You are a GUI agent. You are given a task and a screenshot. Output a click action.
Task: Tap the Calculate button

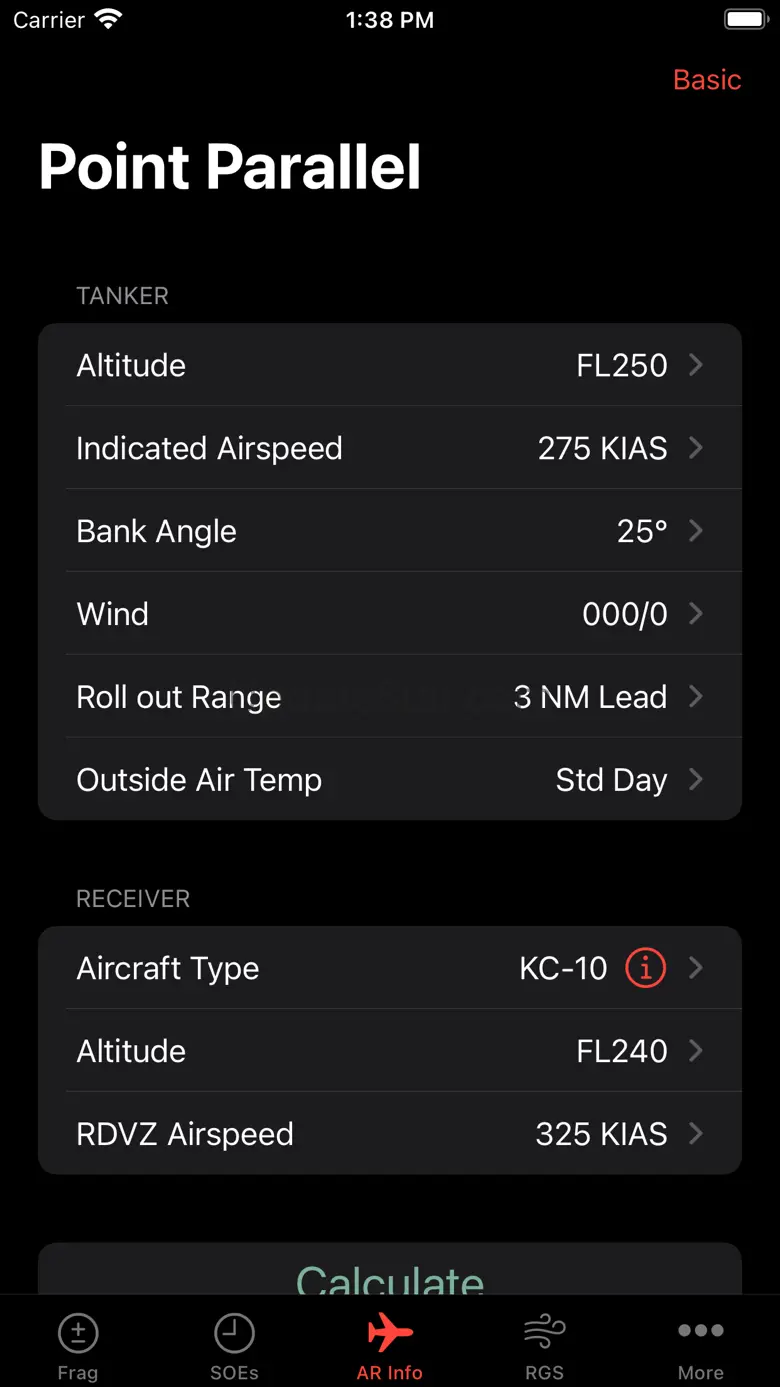[x=390, y=1270]
